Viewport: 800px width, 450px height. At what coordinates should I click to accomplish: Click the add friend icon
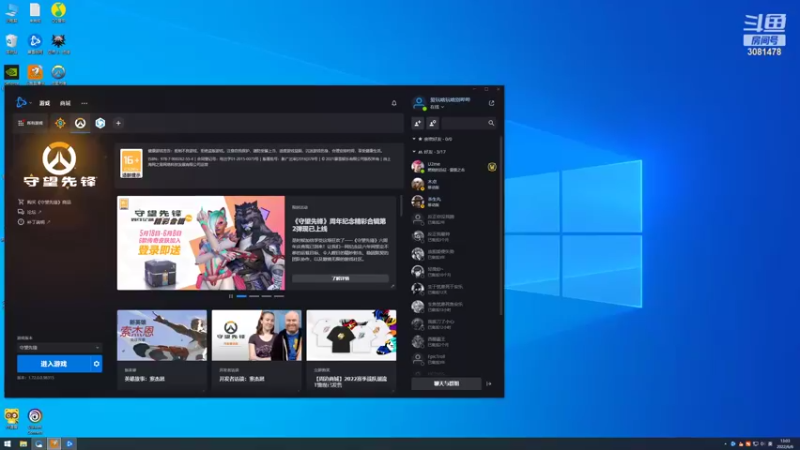coord(417,123)
